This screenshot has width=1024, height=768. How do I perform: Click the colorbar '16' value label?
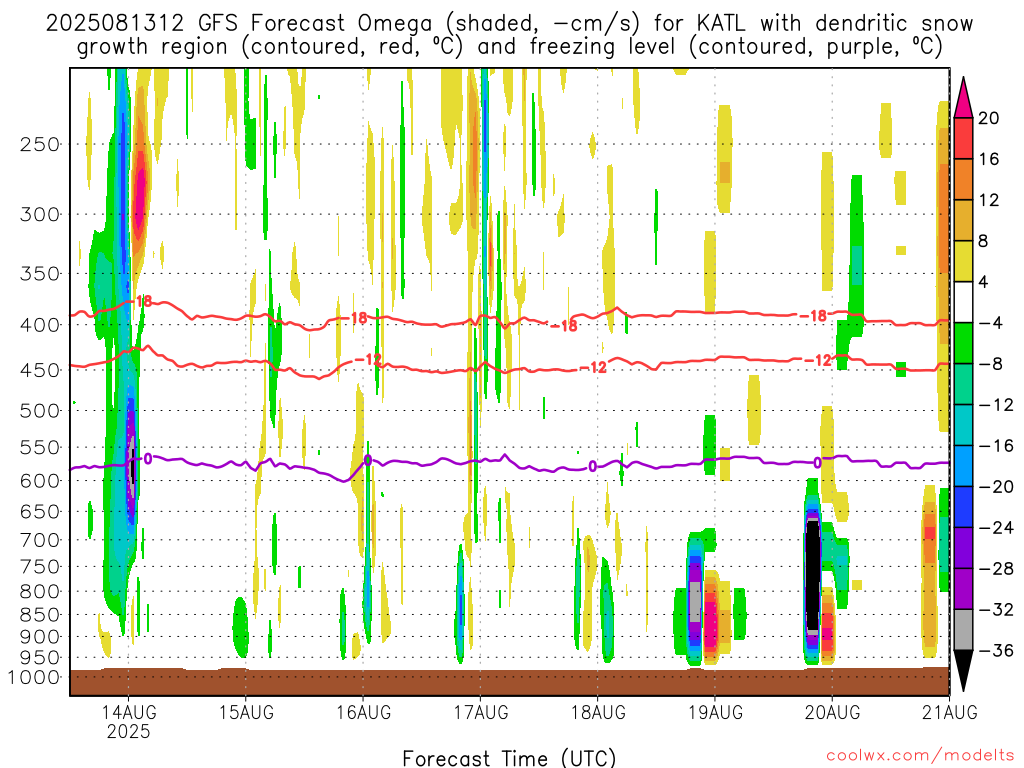tap(989, 159)
